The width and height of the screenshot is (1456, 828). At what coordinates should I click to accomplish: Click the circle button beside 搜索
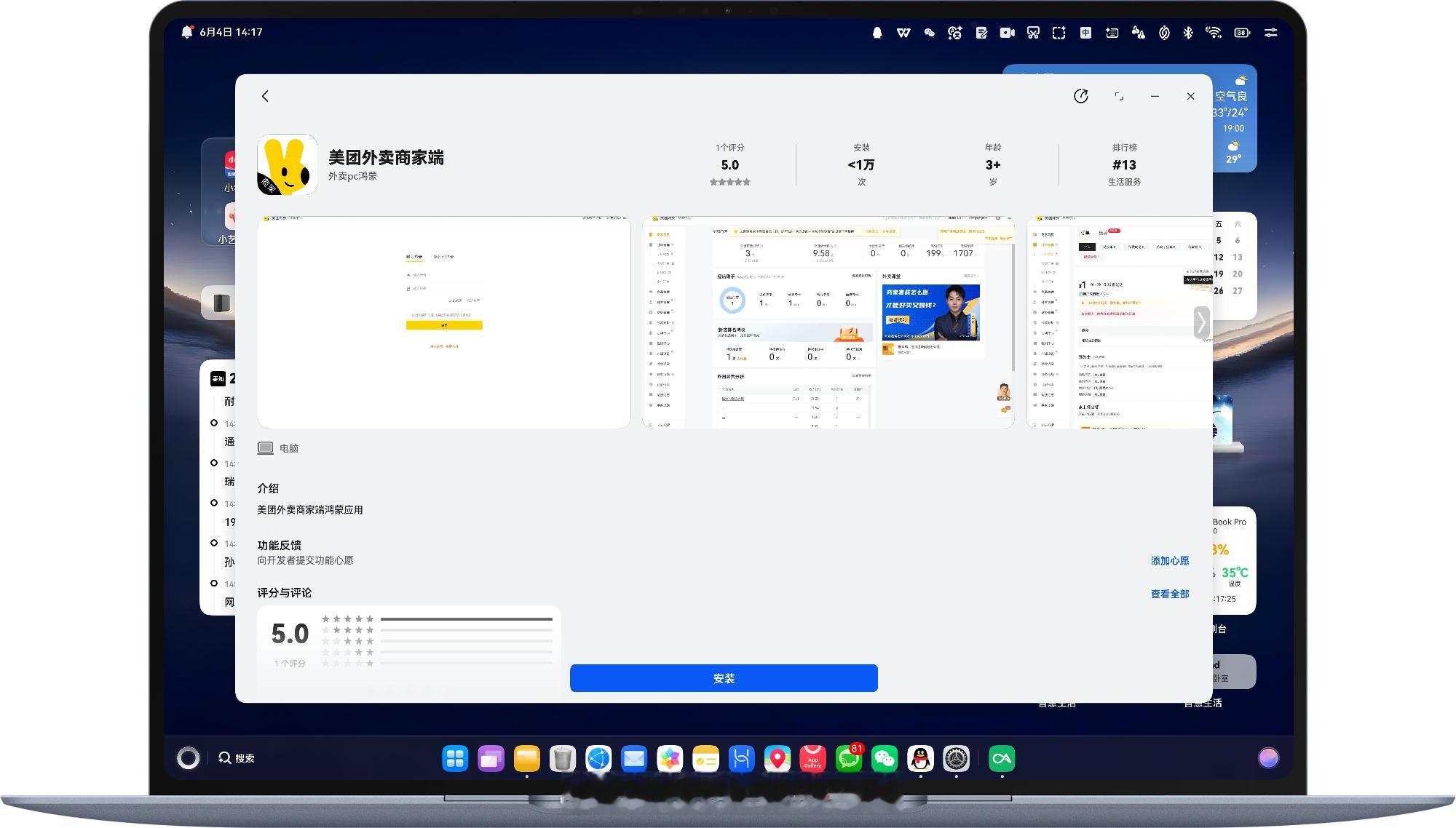point(188,758)
